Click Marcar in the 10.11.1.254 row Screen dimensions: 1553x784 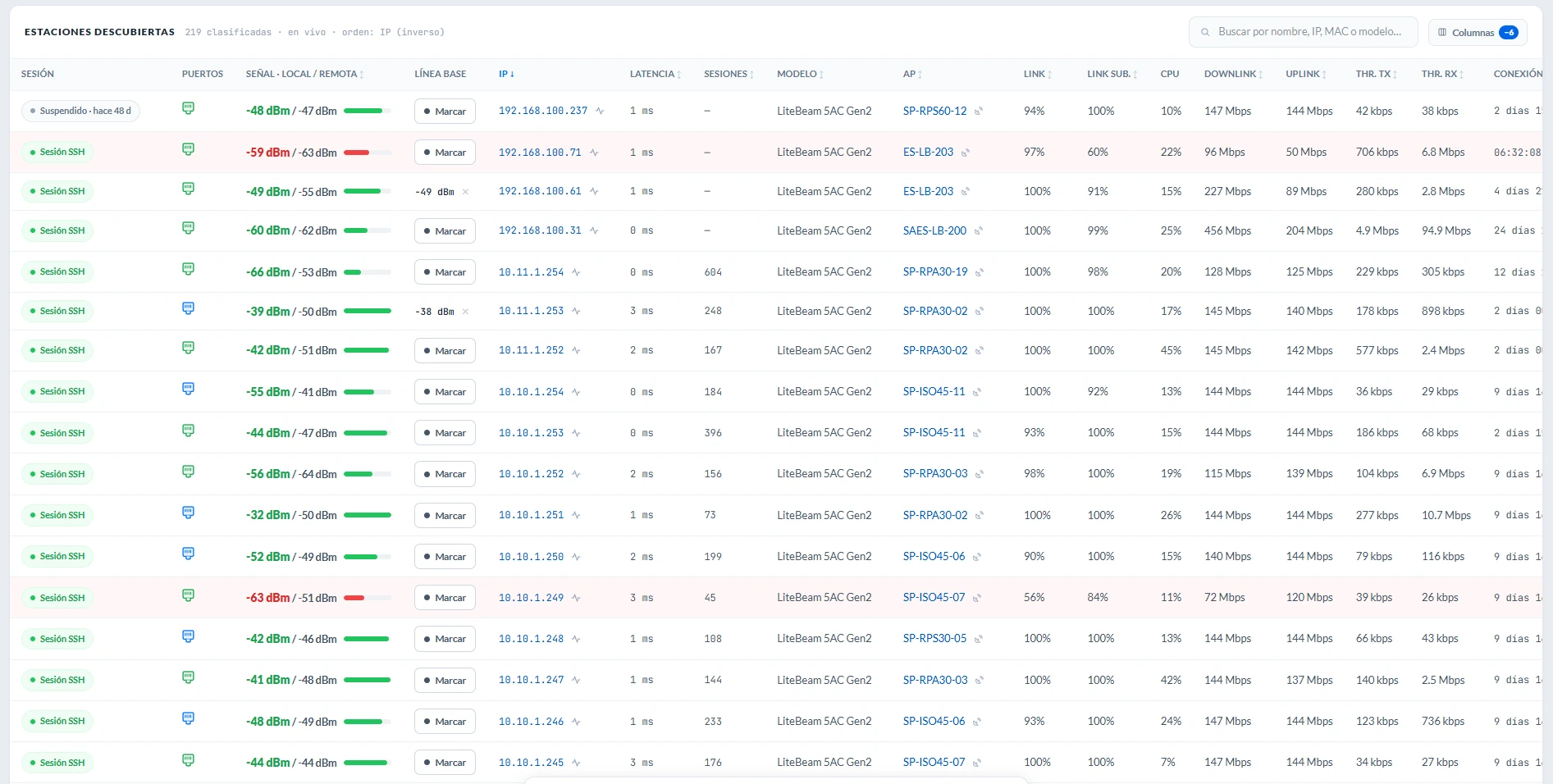click(x=445, y=272)
